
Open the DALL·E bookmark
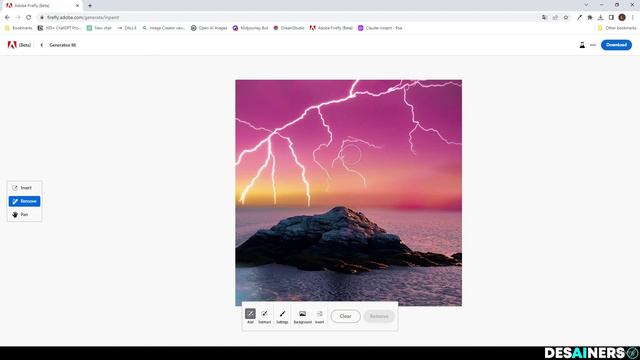127,28
